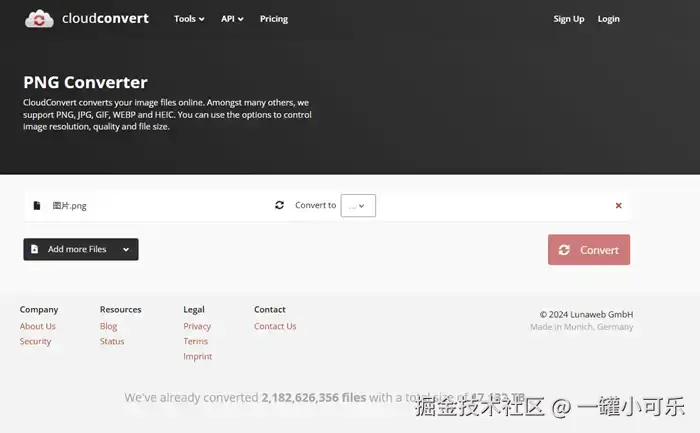Open the Tools menu
The width and height of the screenshot is (700, 433).
coord(189,19)
